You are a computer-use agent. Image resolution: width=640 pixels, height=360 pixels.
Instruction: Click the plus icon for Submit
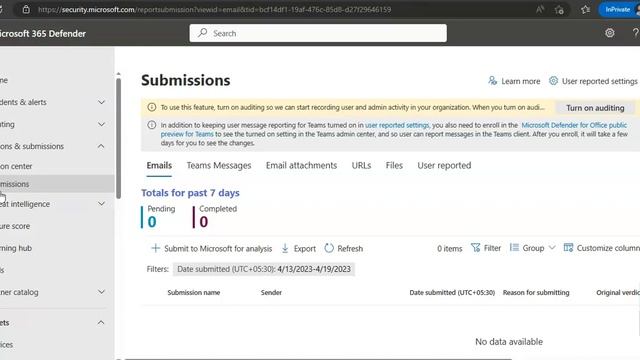click(x=155, y=248)
